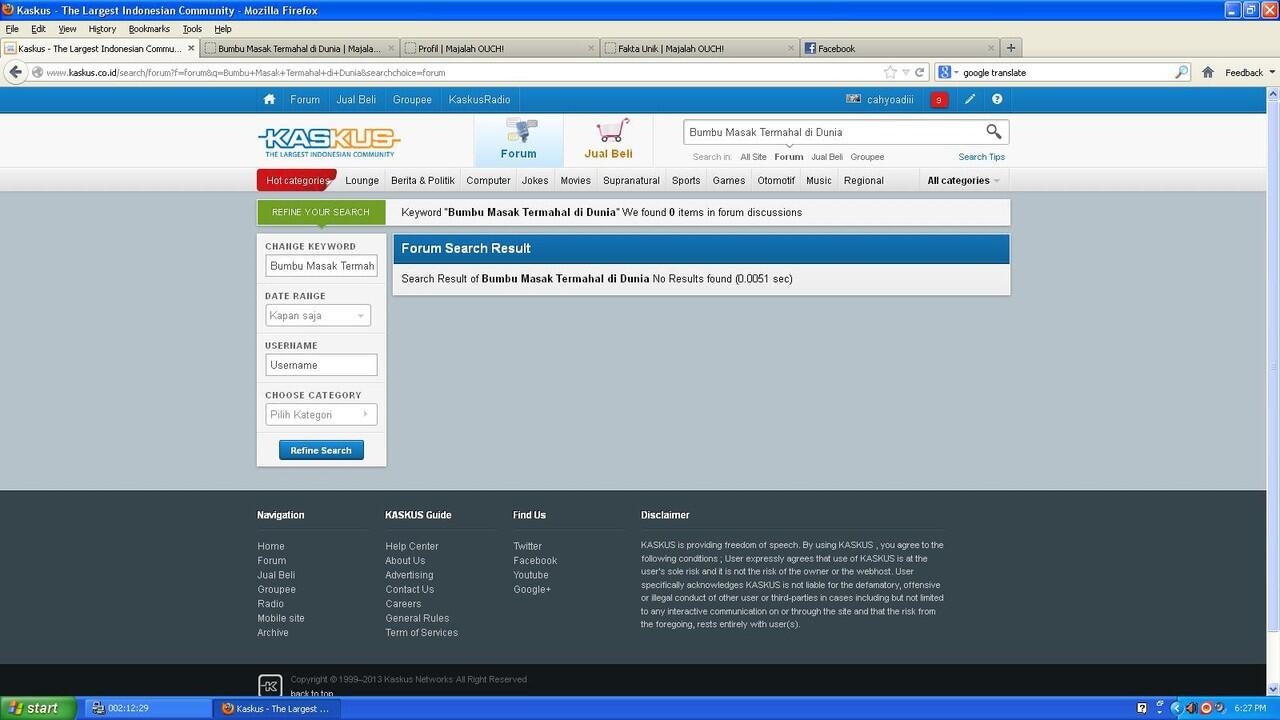The height and width of the screenshot is (720, 1280).
Task: Open the Twitter footer link
Action: pyautogui.click(x=527, y=546)
